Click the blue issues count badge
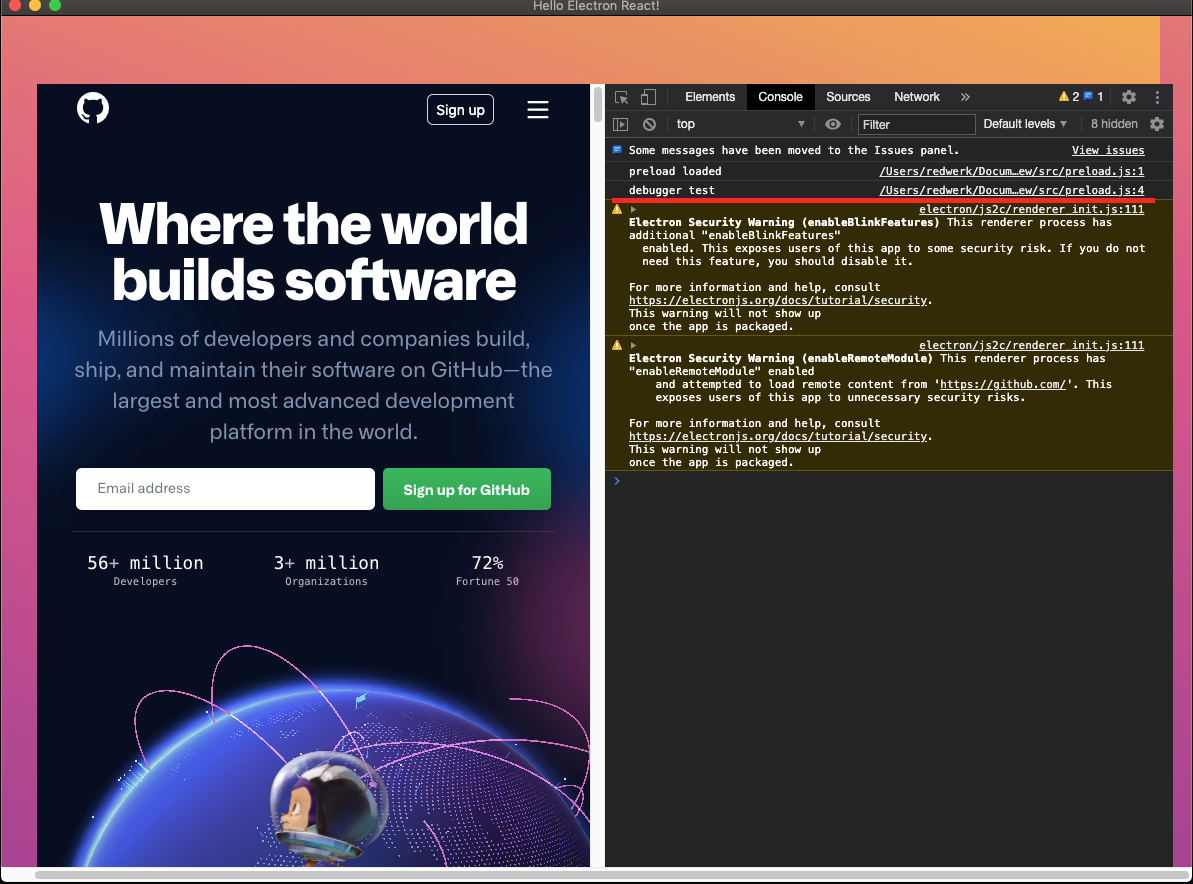Viewport: 1193px width, 884px height. (1093, 97)
